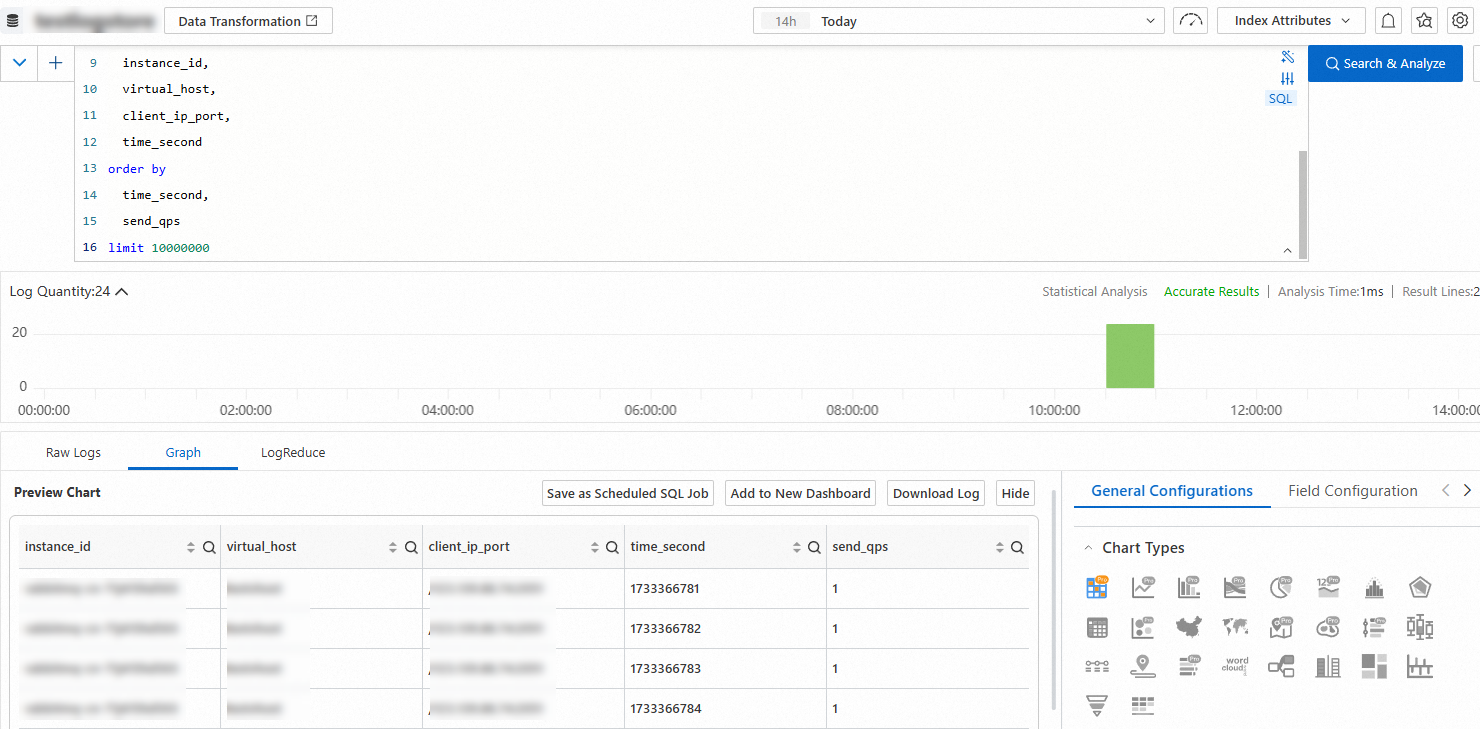Screen dimensions: 1480x729
Task: Sort the virtual_host column
Action: point(393,547)
